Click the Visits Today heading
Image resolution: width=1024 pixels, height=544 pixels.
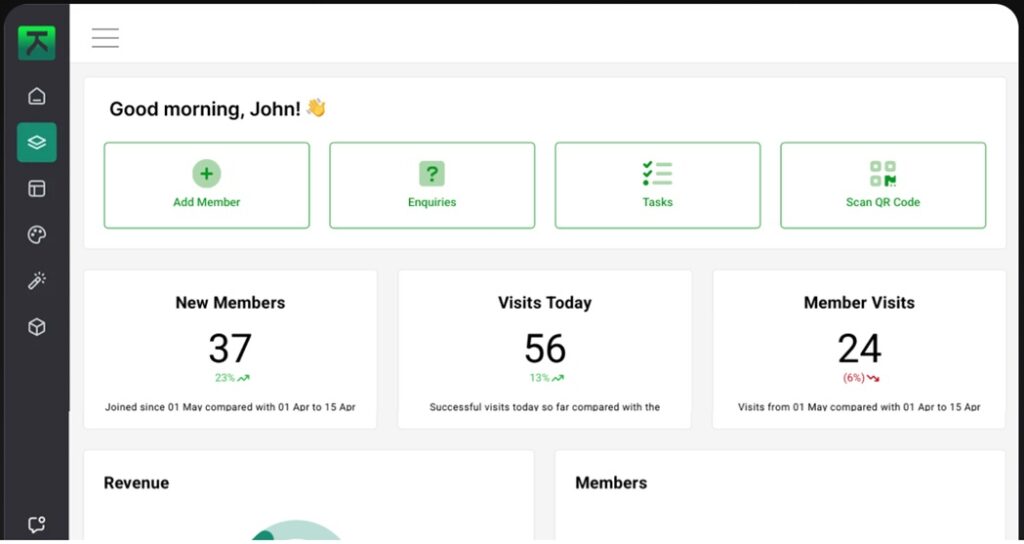point(545,303)
